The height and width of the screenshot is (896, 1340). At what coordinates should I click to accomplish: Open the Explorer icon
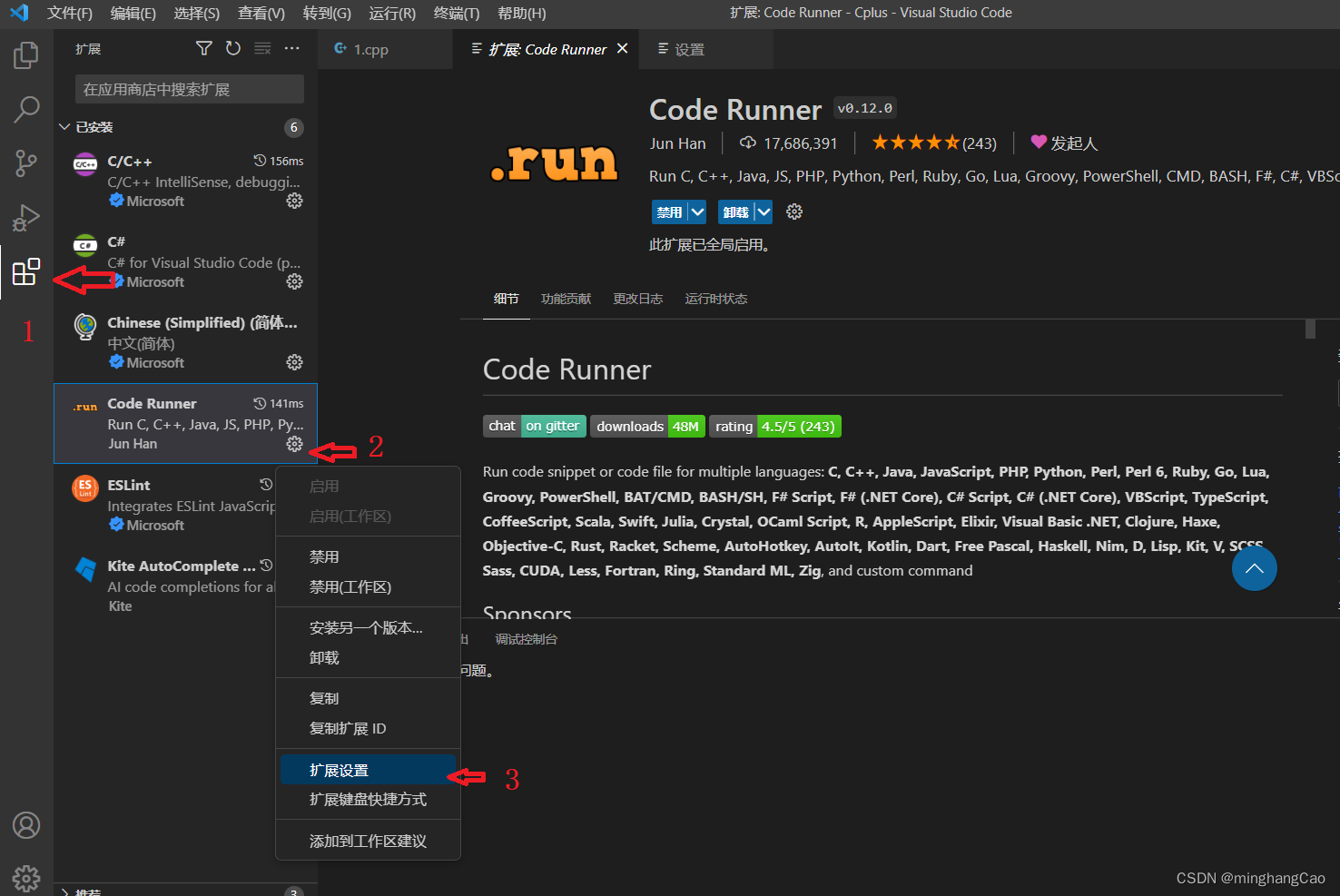[26, 54]
